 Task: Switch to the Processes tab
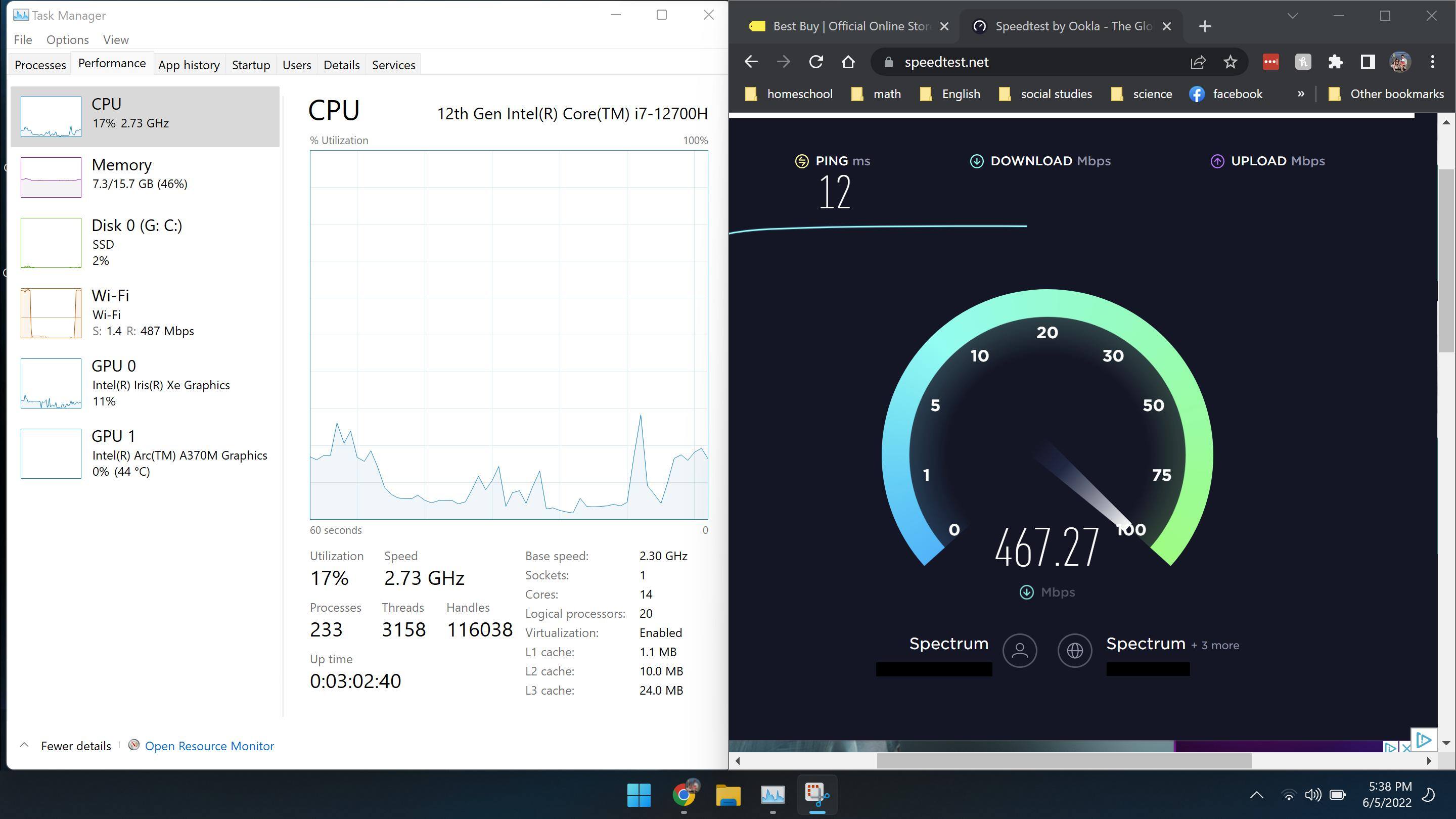tap(40, 65)
